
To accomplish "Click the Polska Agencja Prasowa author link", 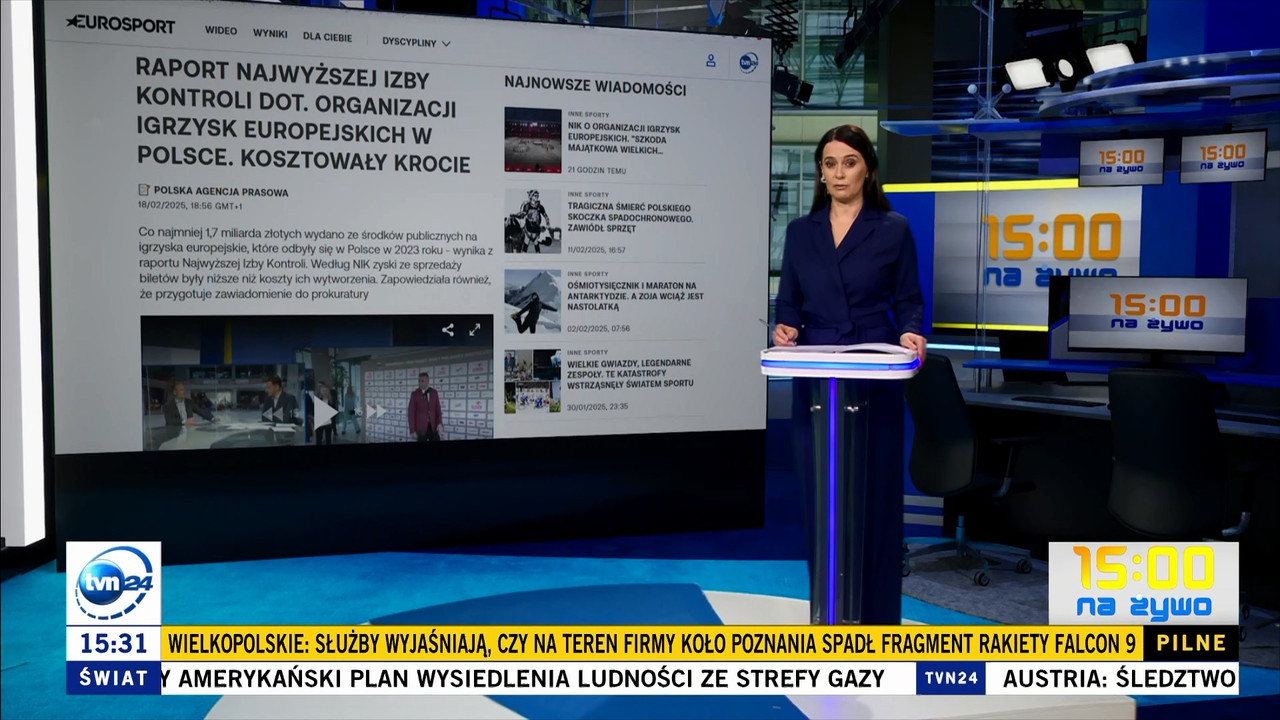I will click(221, 192).
